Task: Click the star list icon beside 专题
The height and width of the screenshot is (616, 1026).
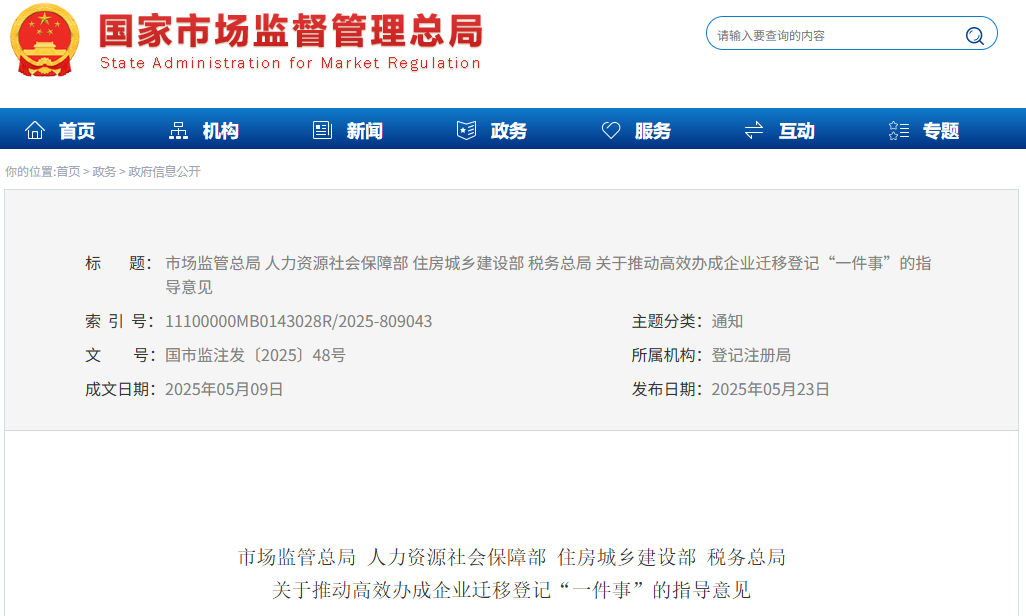Action: (898, 130)
